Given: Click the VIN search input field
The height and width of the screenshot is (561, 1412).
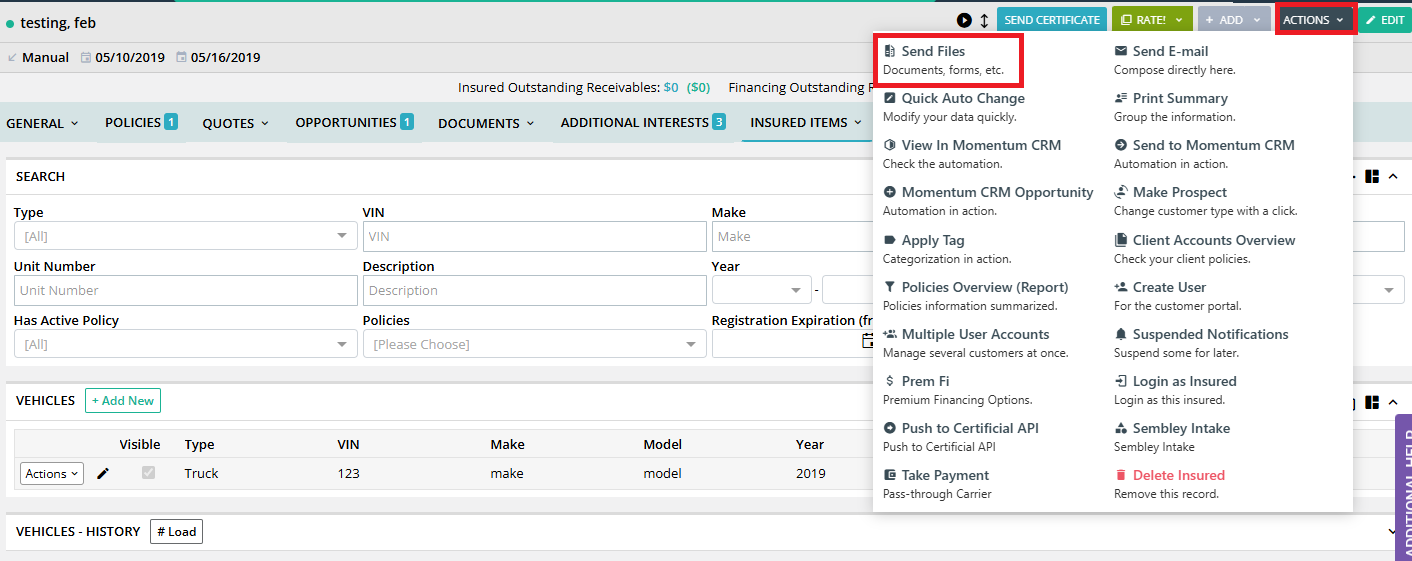Looking at the screenshot, I should 534,236.
